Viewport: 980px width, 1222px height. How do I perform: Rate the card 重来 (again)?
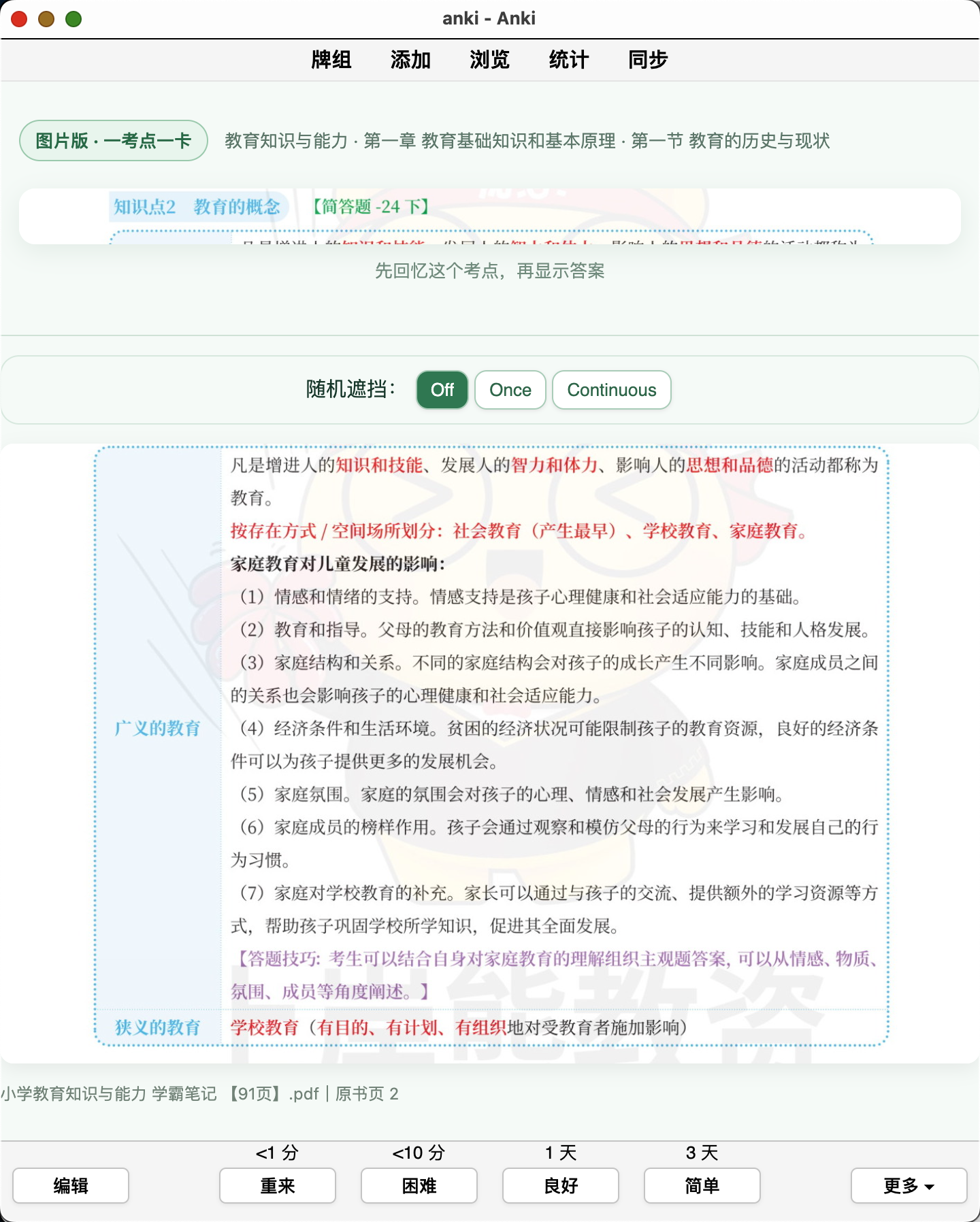(x=278, y=1186)
